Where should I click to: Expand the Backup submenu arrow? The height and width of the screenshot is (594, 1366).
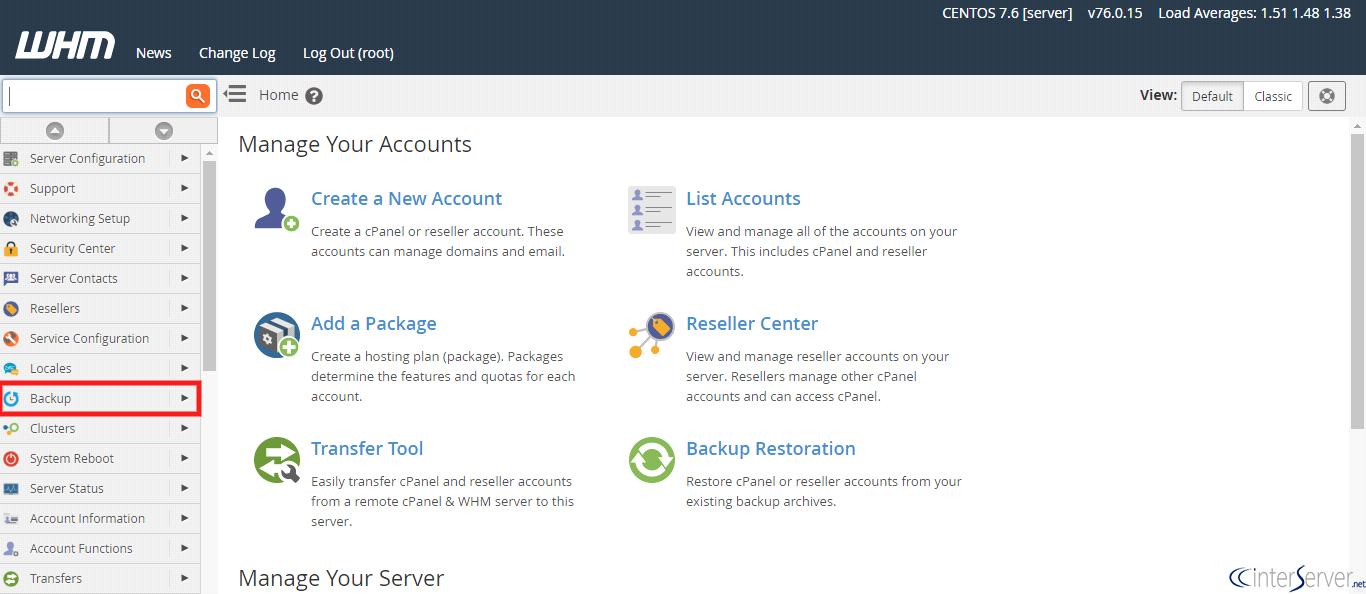pos(184,398)
